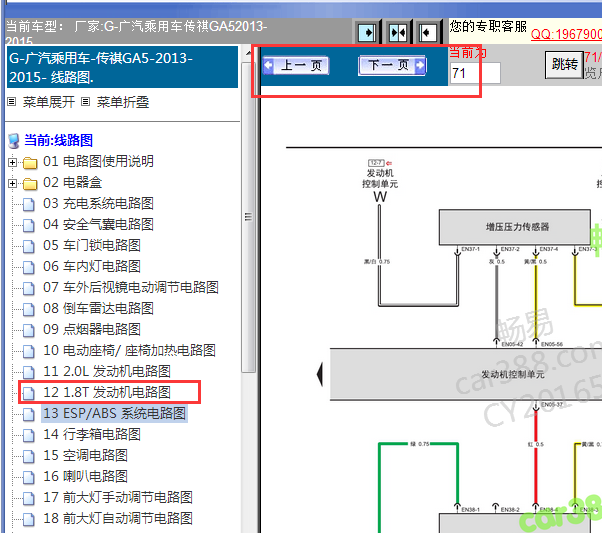Open 05 车门锁电路图
602x533 pixels.
coord(92,245)
